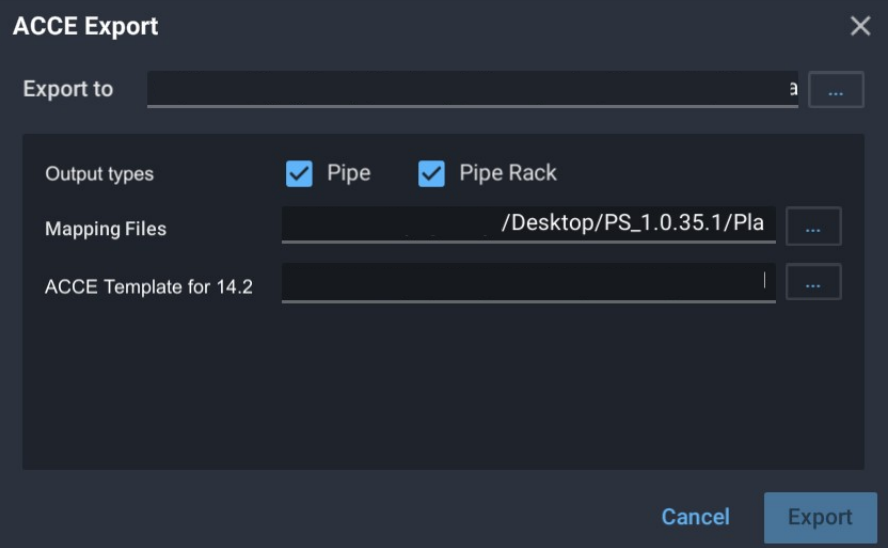The image size is (888, 548).
Task: Browse for the Export to location
Action: [x=835, y=89]
